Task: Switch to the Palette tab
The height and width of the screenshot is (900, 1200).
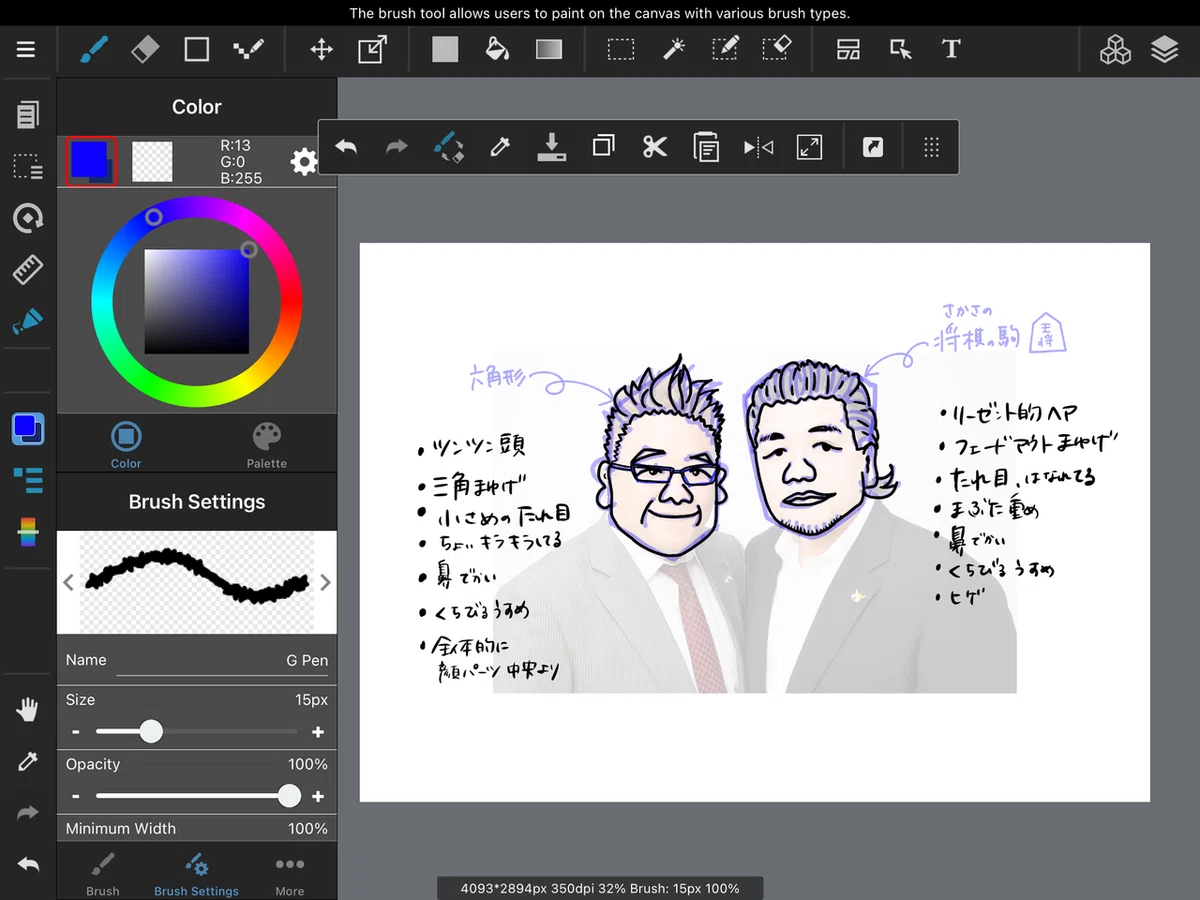Action: [267, 445]
